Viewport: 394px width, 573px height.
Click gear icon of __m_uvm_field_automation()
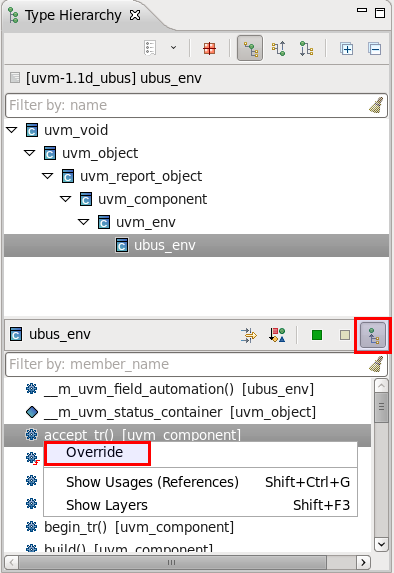(x=32, y=388)
